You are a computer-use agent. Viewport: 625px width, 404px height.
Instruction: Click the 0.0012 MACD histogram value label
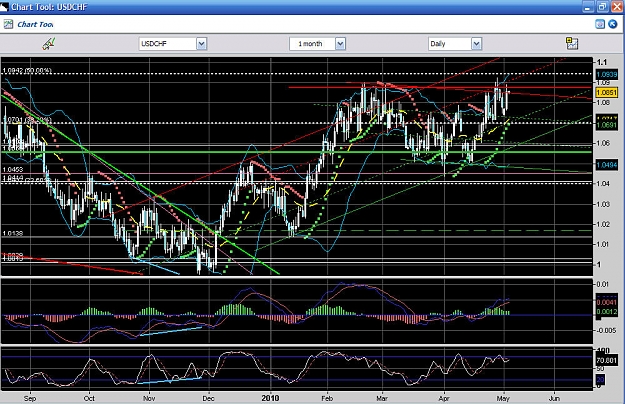[607, 312]
